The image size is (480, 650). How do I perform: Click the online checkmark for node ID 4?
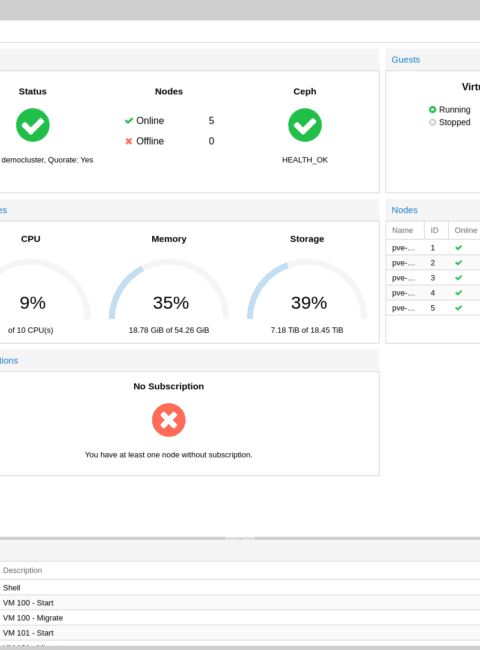click(x=458, y=293)
